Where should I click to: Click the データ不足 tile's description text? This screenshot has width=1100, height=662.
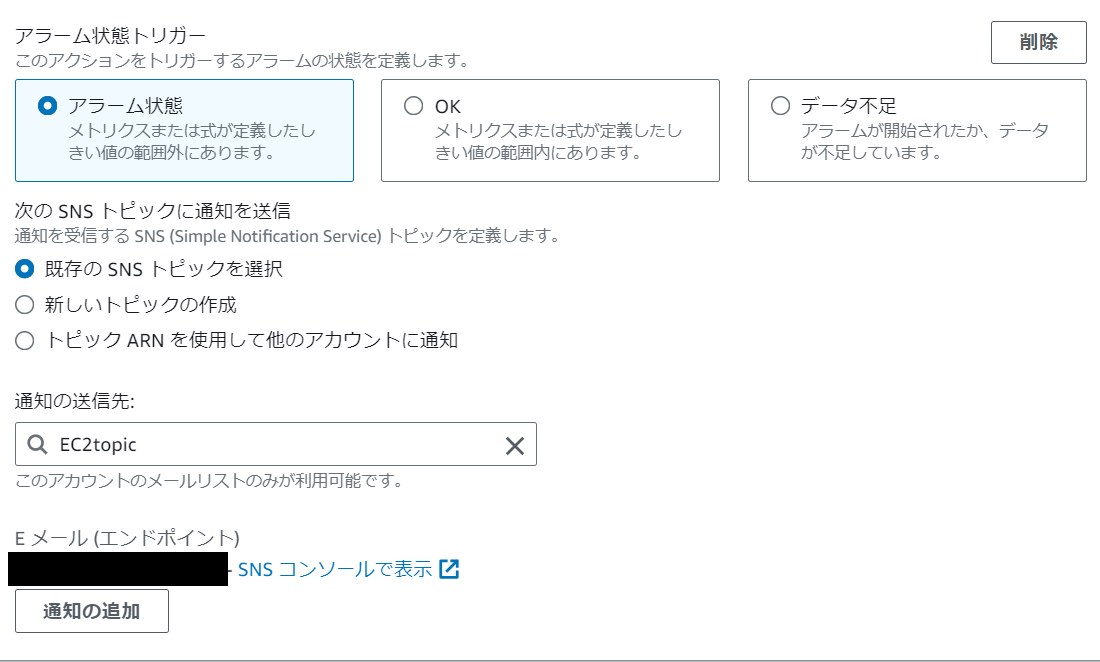tap(925, 141)
